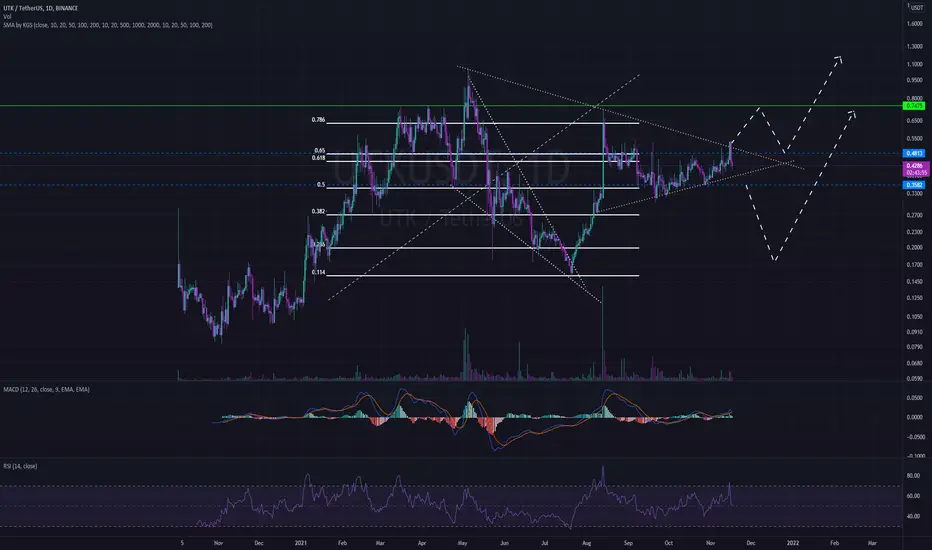The image size is (932, 550).
Task: Click the 40.00 RSI axis value
Action: [914, 516]
